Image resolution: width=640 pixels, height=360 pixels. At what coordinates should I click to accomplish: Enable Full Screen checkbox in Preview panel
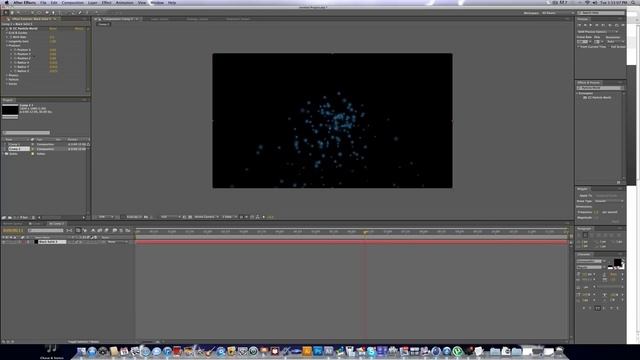coord(609,47)
